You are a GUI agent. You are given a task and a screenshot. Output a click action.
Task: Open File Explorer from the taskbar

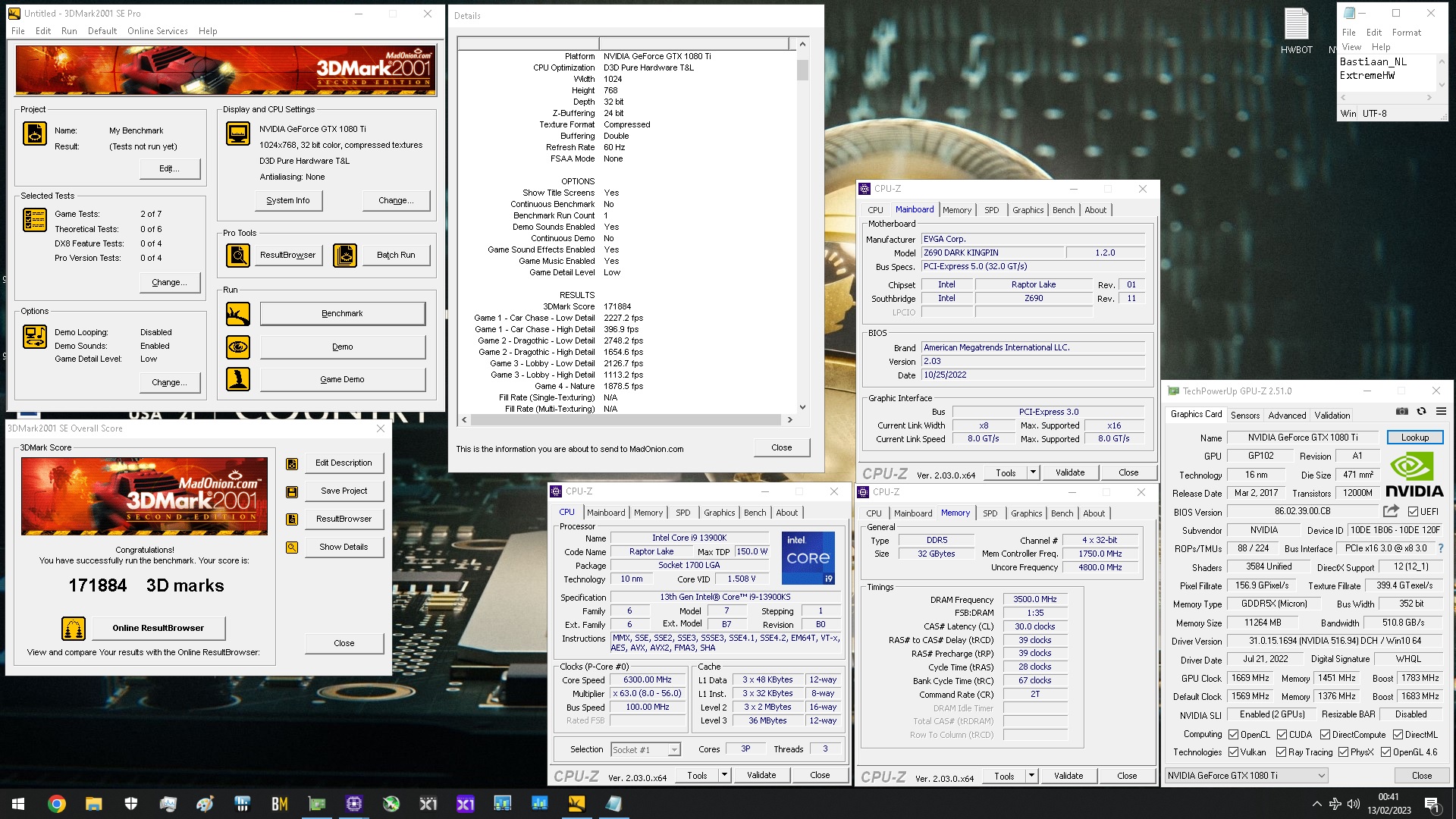tap(93, 804)
